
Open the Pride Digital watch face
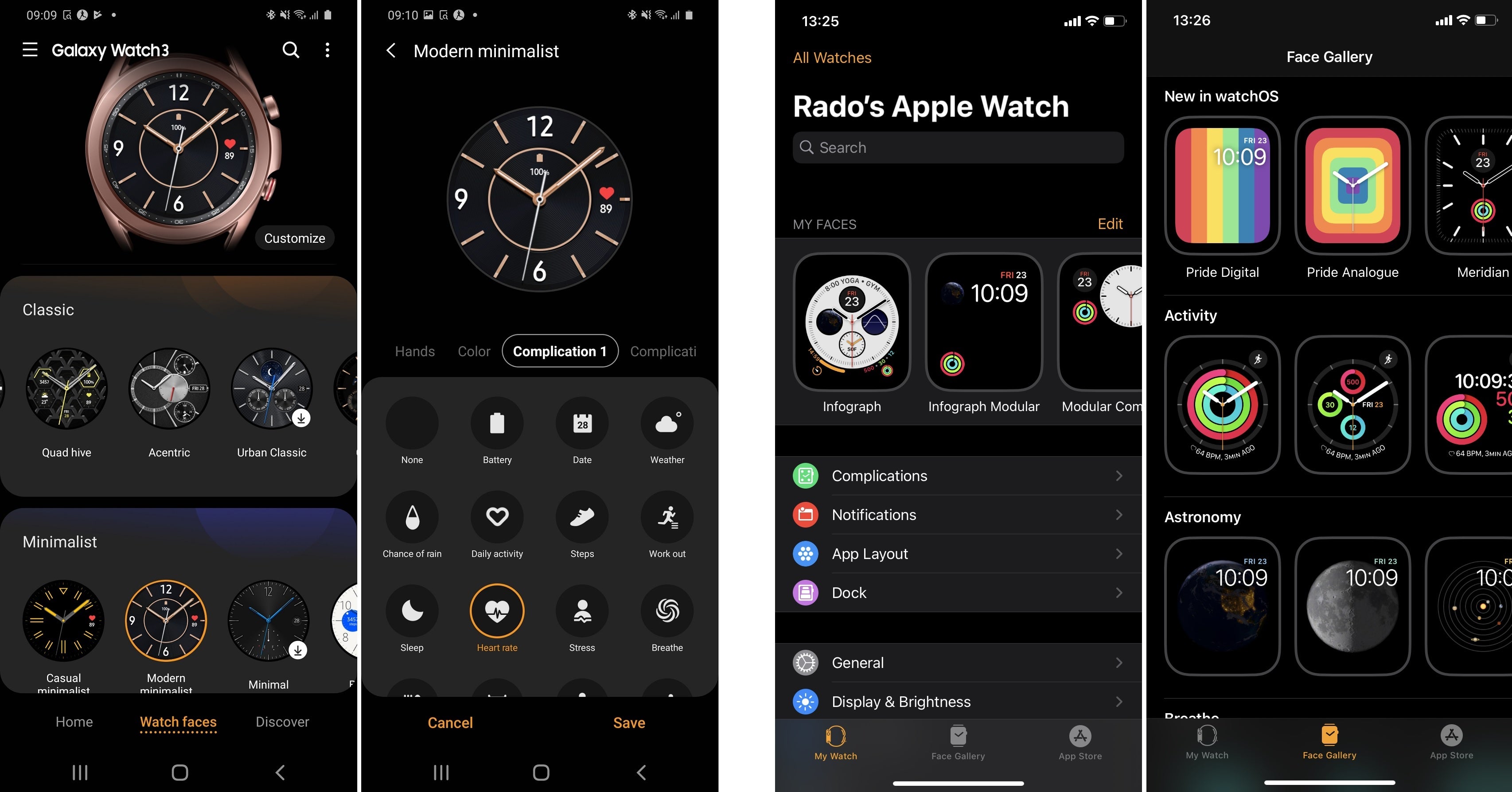pos(1221,189)
